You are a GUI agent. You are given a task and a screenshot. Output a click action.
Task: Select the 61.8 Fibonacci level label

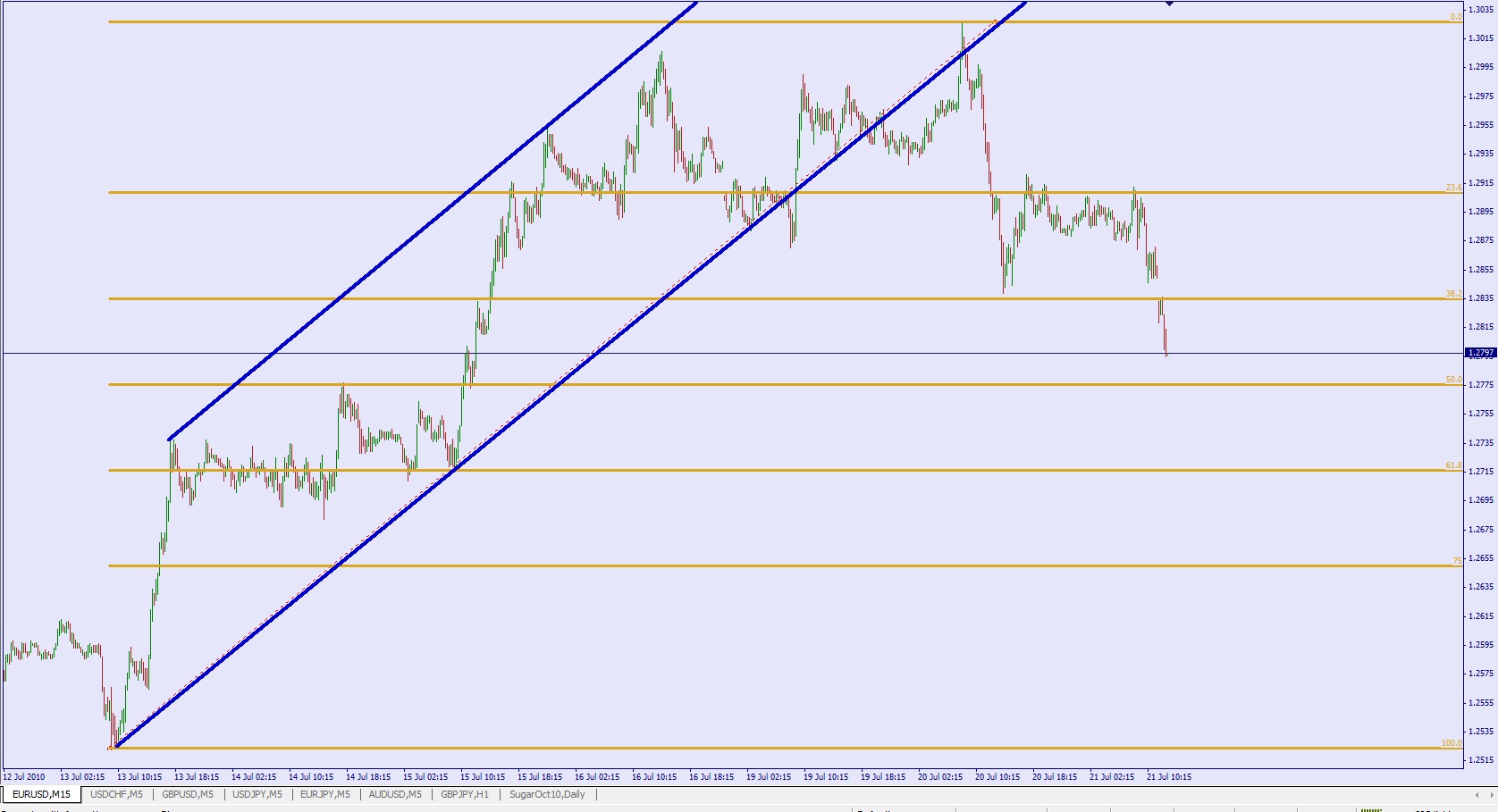[1453, 465]
